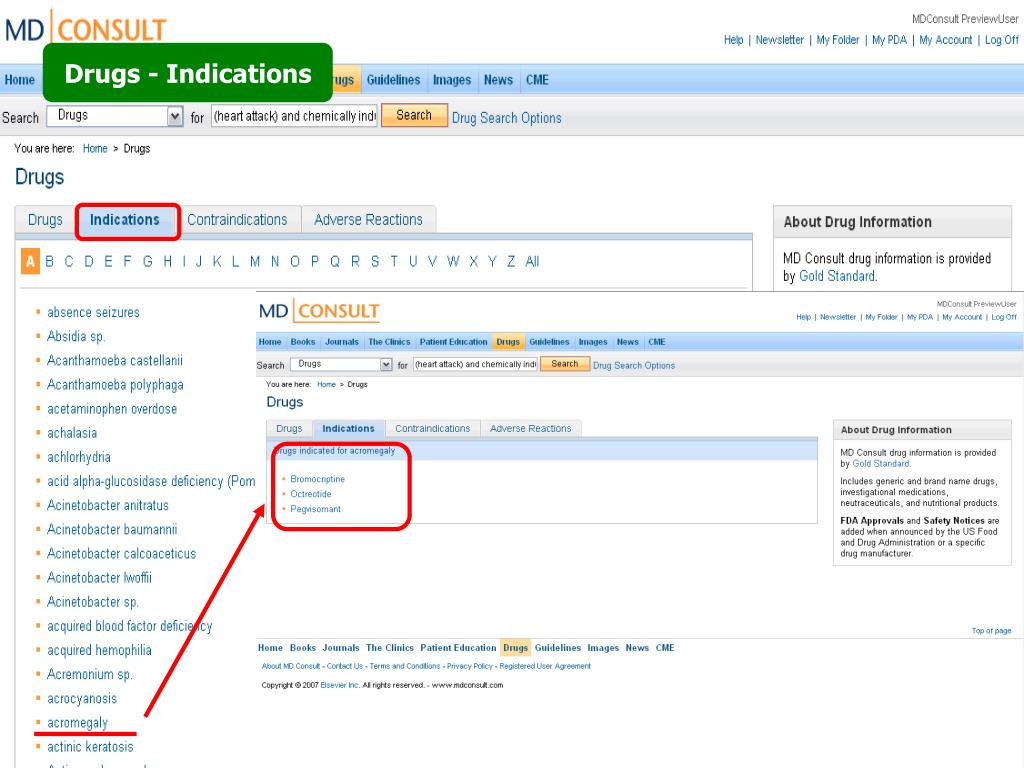The width and height of the screenshot is (1024, 768).
Task: Open the 'Acinetobacter lwoffii' indication
Action: tap(99, 578)
